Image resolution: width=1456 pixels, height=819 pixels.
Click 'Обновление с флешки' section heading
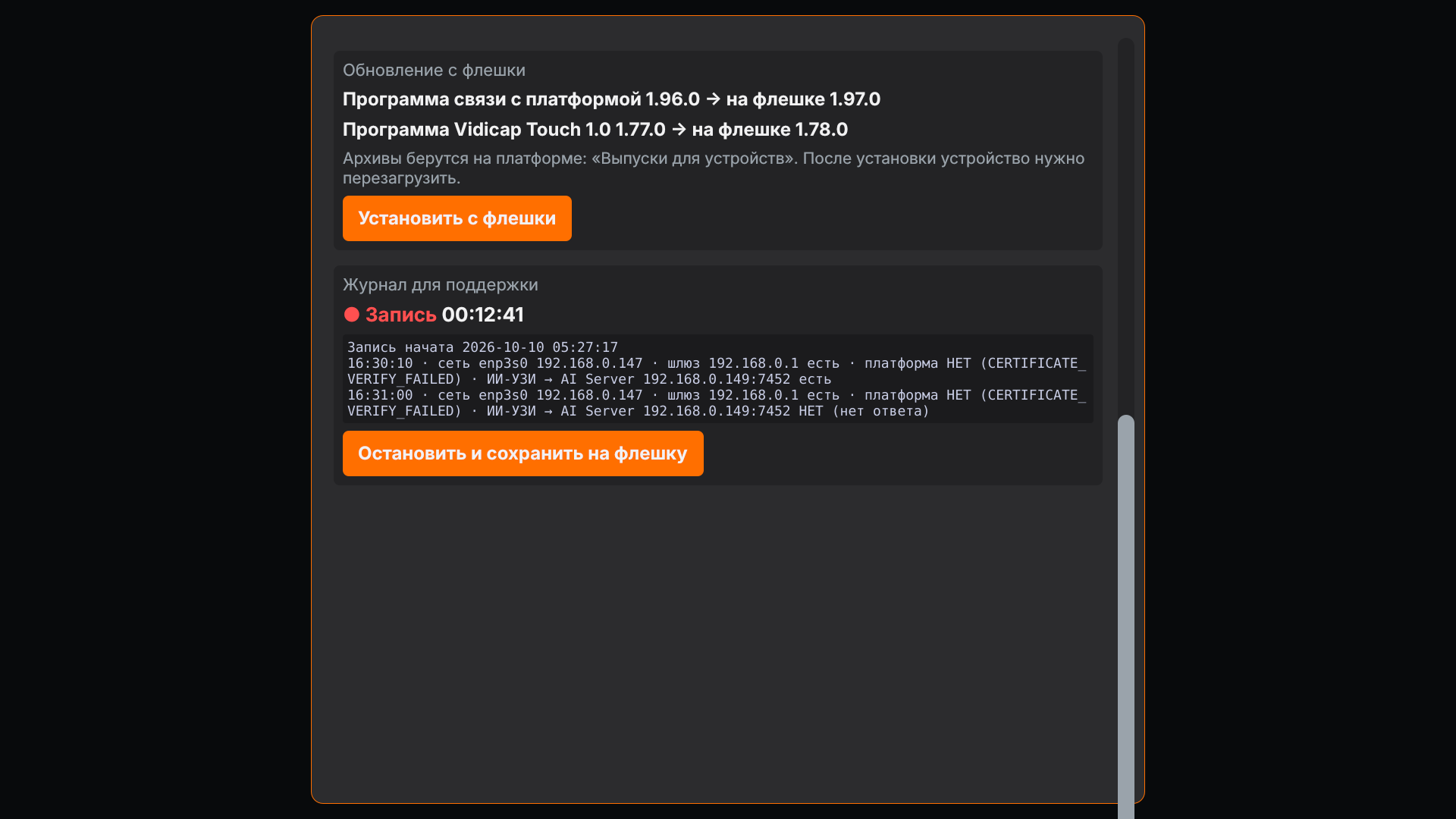434,70
